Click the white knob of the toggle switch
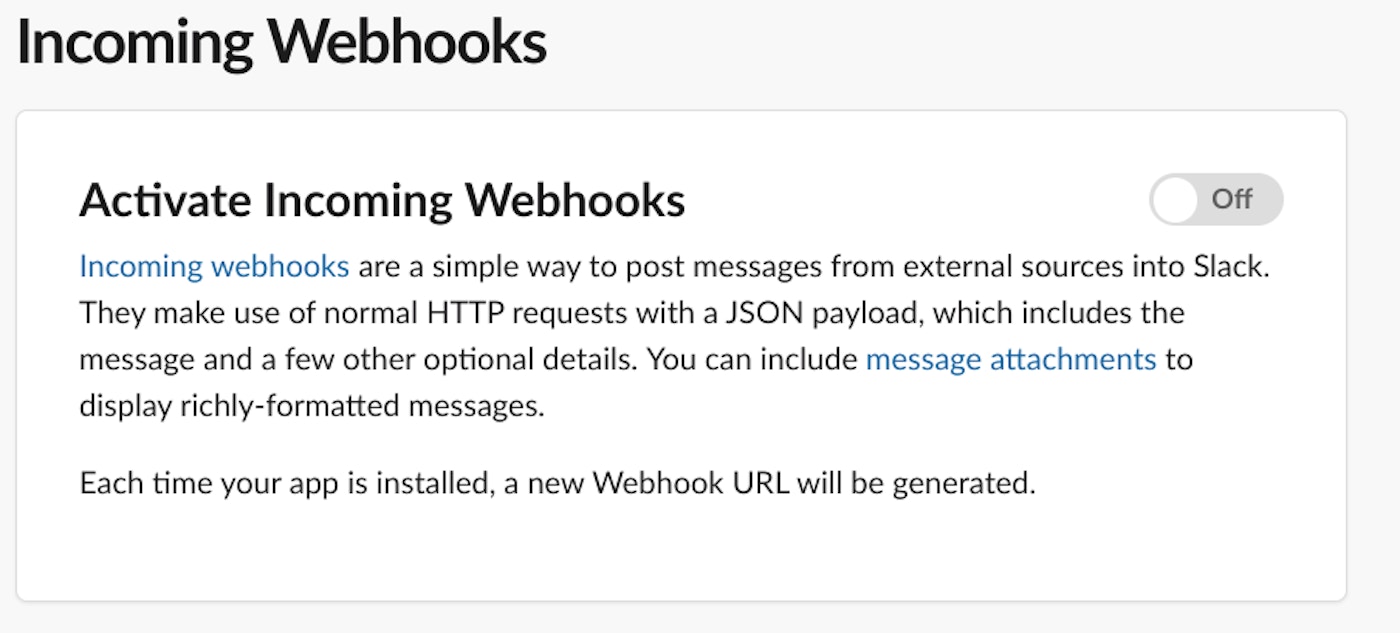1400x633 pixels. point(1175,199)
